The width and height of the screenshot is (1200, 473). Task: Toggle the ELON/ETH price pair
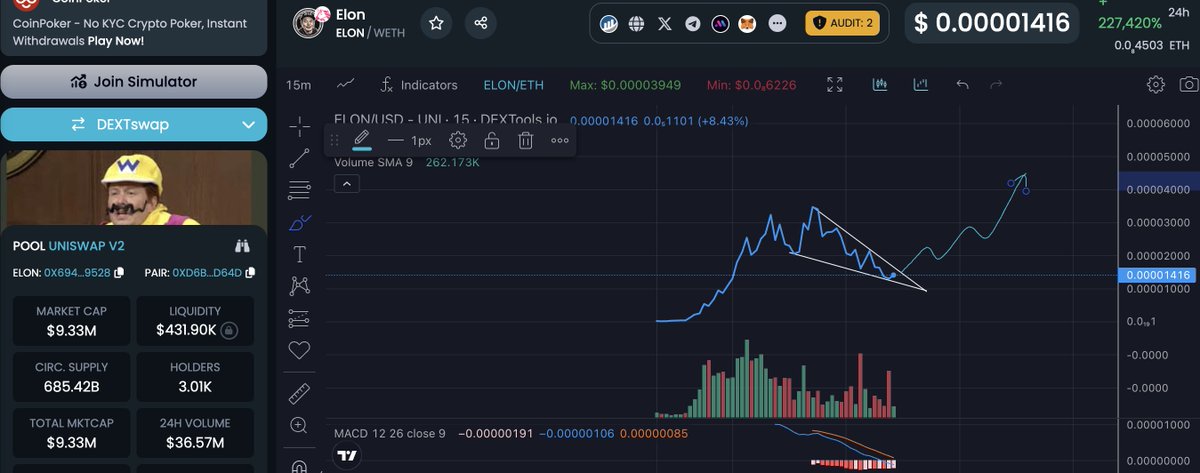coord(514,85)
